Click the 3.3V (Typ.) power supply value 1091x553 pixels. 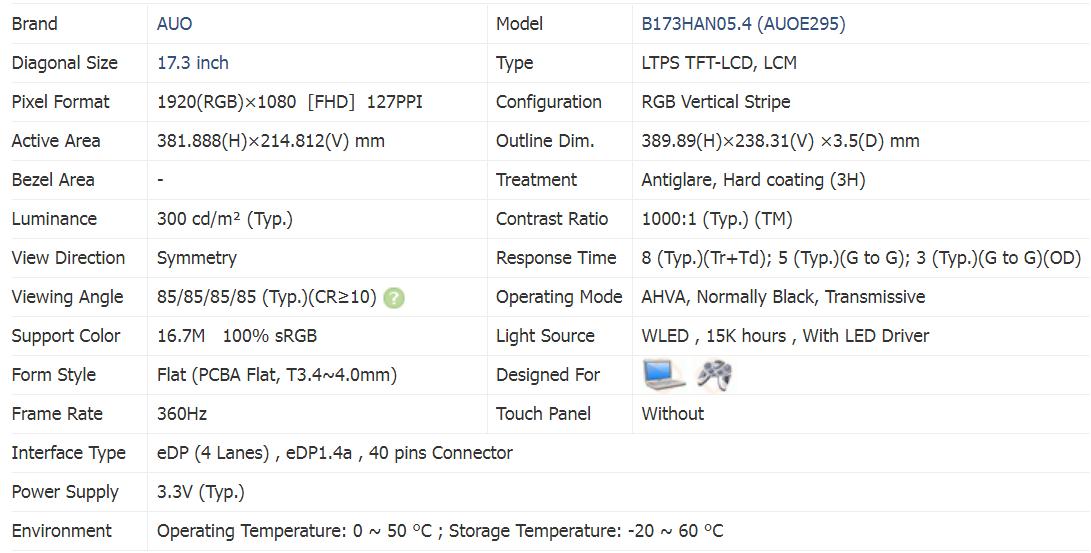click(200, 492)
